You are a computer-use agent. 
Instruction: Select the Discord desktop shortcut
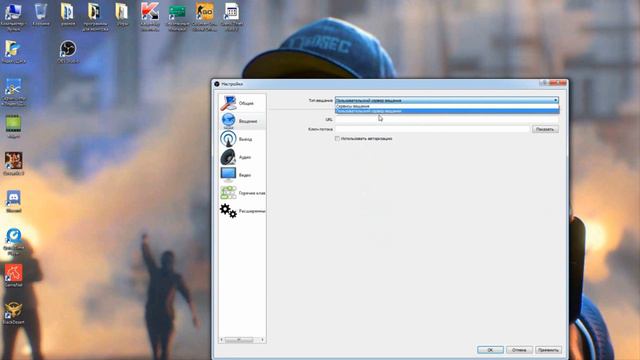pyautogui.click(x=13, y=201)
